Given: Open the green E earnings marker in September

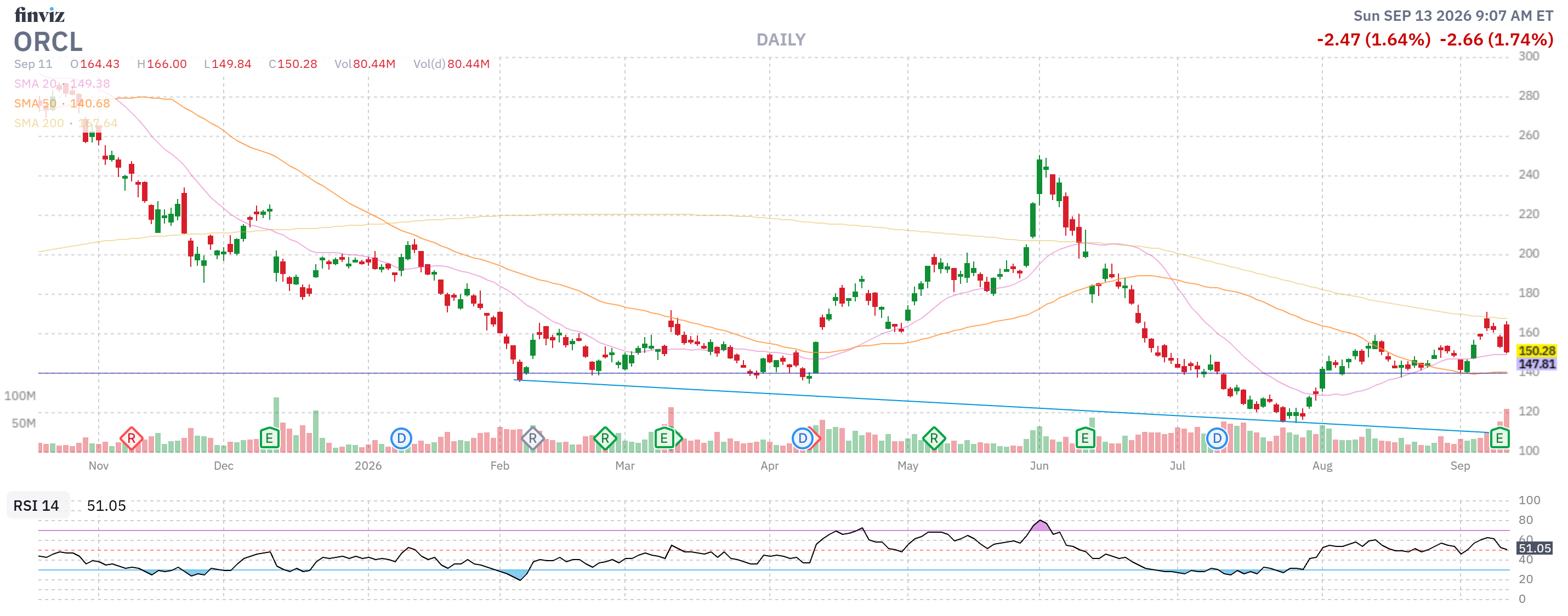Looking at the screenshot, I should click(1499, 438).
